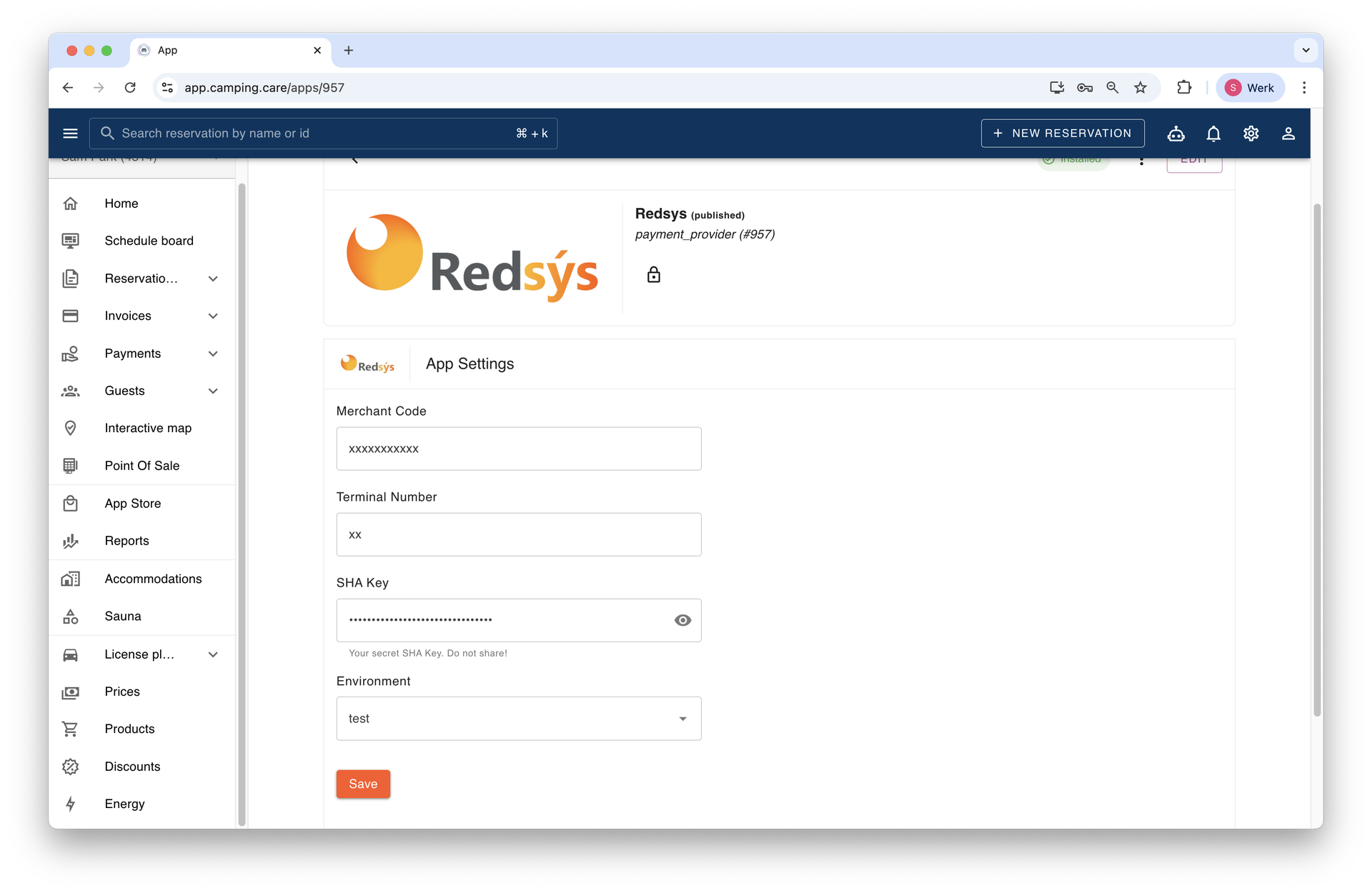Viewport: 1372px width, 893px height.
Task: Click the NEW RESERVATION button
Action: pos(1062,134)
